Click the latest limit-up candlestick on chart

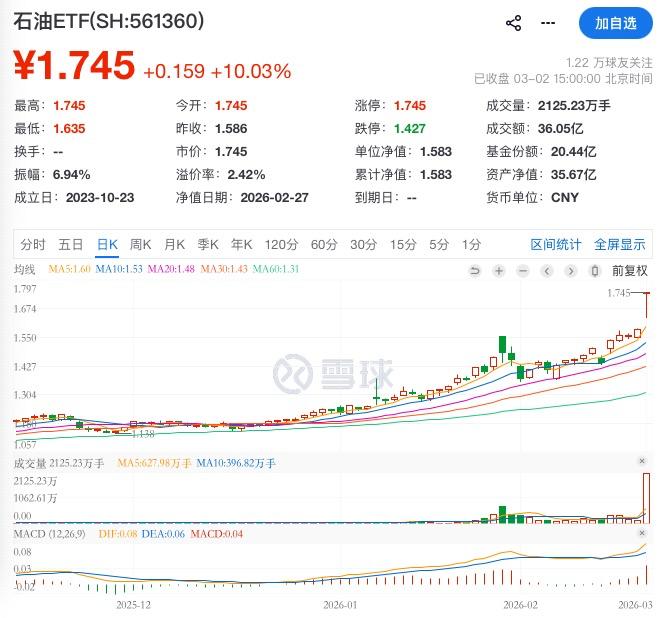tap(647, 304)
